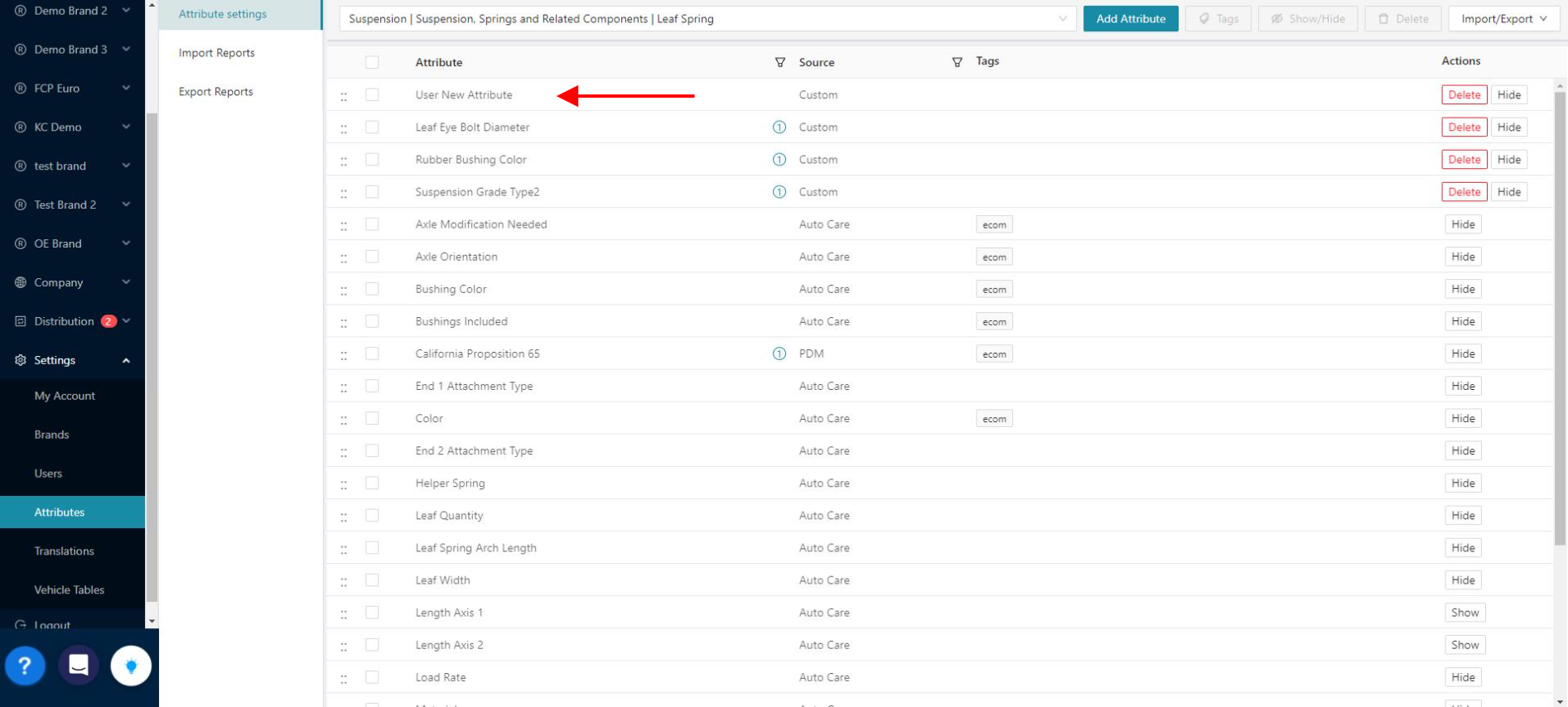This screenshot has width=1568, height=707.
Task: Filter the Attribute column using funnel icon
Action: [780, 62]
